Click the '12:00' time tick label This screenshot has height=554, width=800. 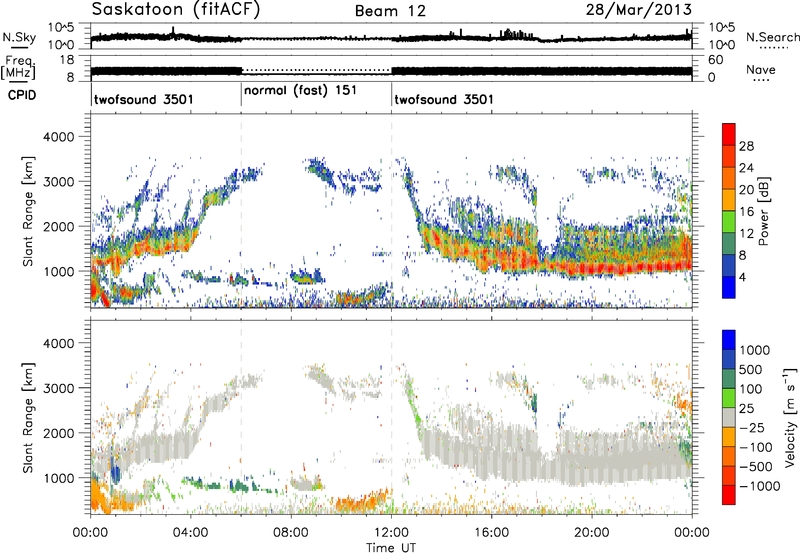pyautogui.click(x=391, y=533)
